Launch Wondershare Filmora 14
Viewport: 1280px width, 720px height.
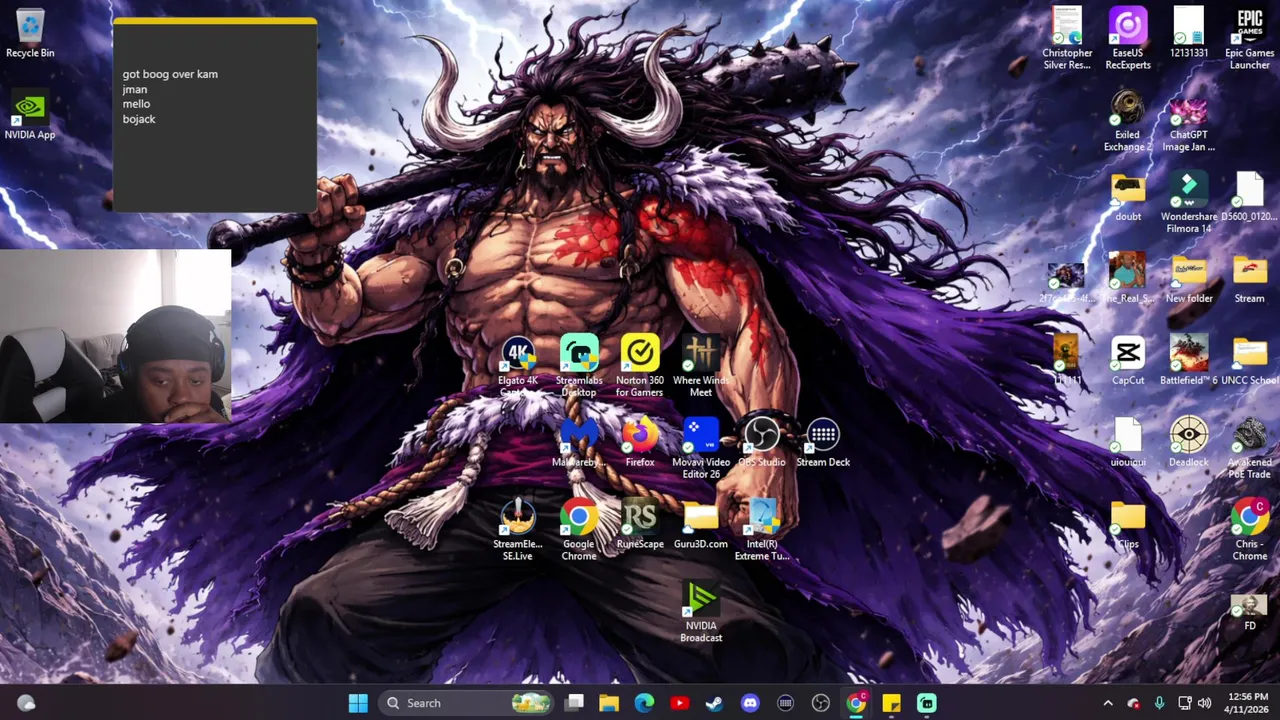click(x=1189, y=203)
